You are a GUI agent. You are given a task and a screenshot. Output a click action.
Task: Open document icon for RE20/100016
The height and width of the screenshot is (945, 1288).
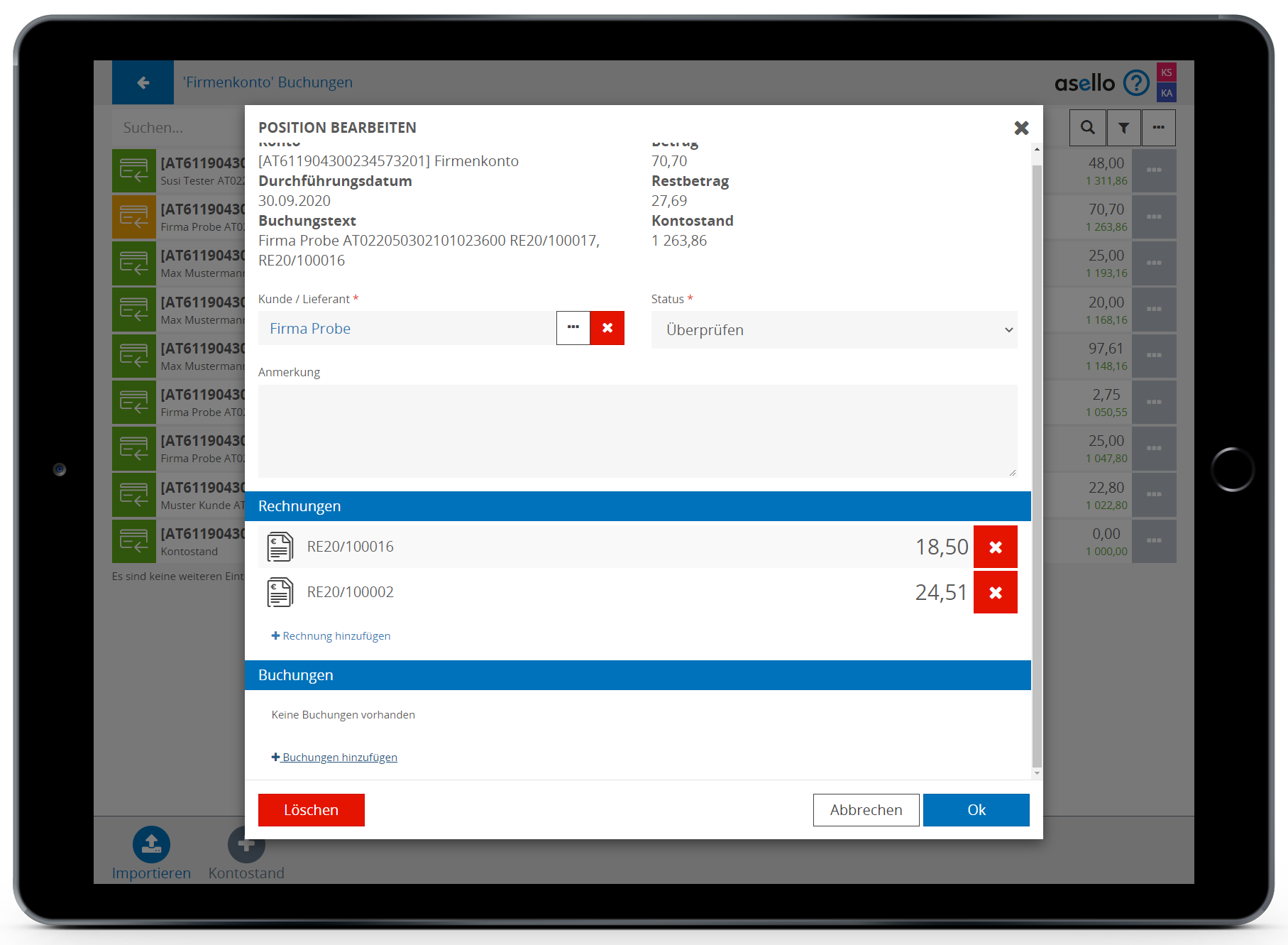click(x=280, y=547)
